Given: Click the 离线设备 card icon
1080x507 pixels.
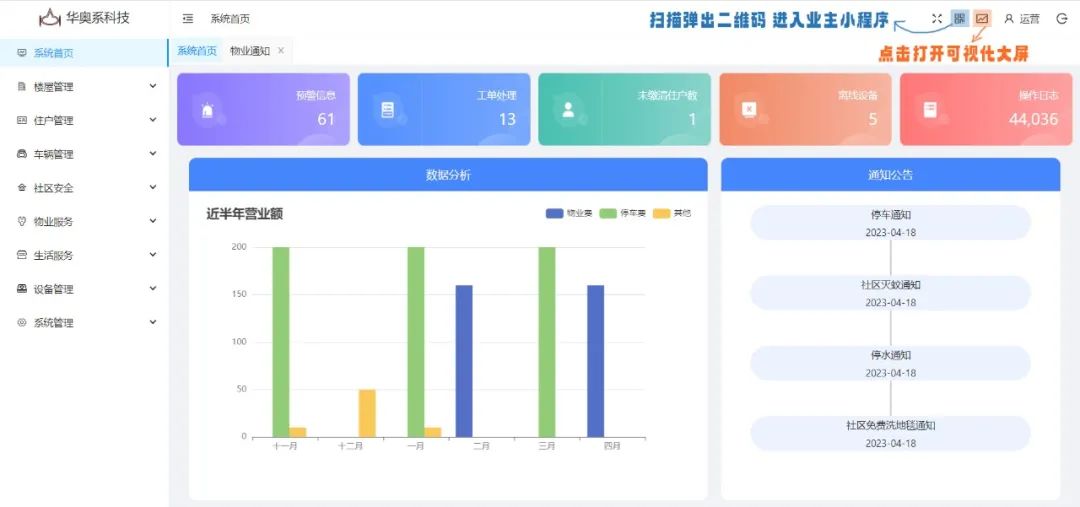Looking at the screenshot, I should coord(748,110).
